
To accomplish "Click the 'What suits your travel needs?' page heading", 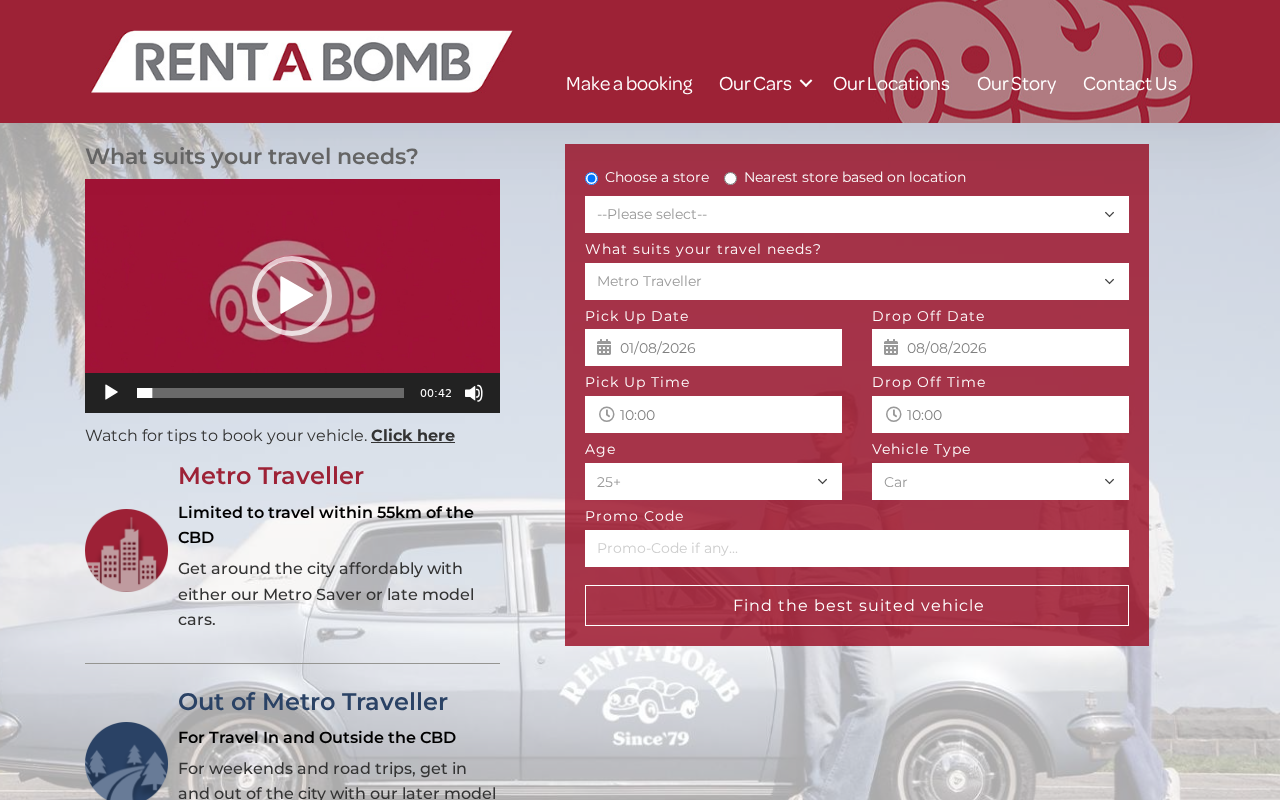I will click(252, 157).
